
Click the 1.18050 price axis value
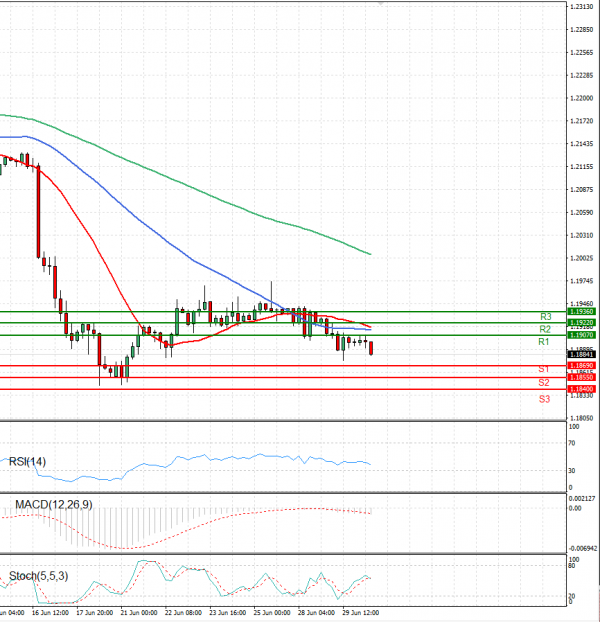coord(582,418)
